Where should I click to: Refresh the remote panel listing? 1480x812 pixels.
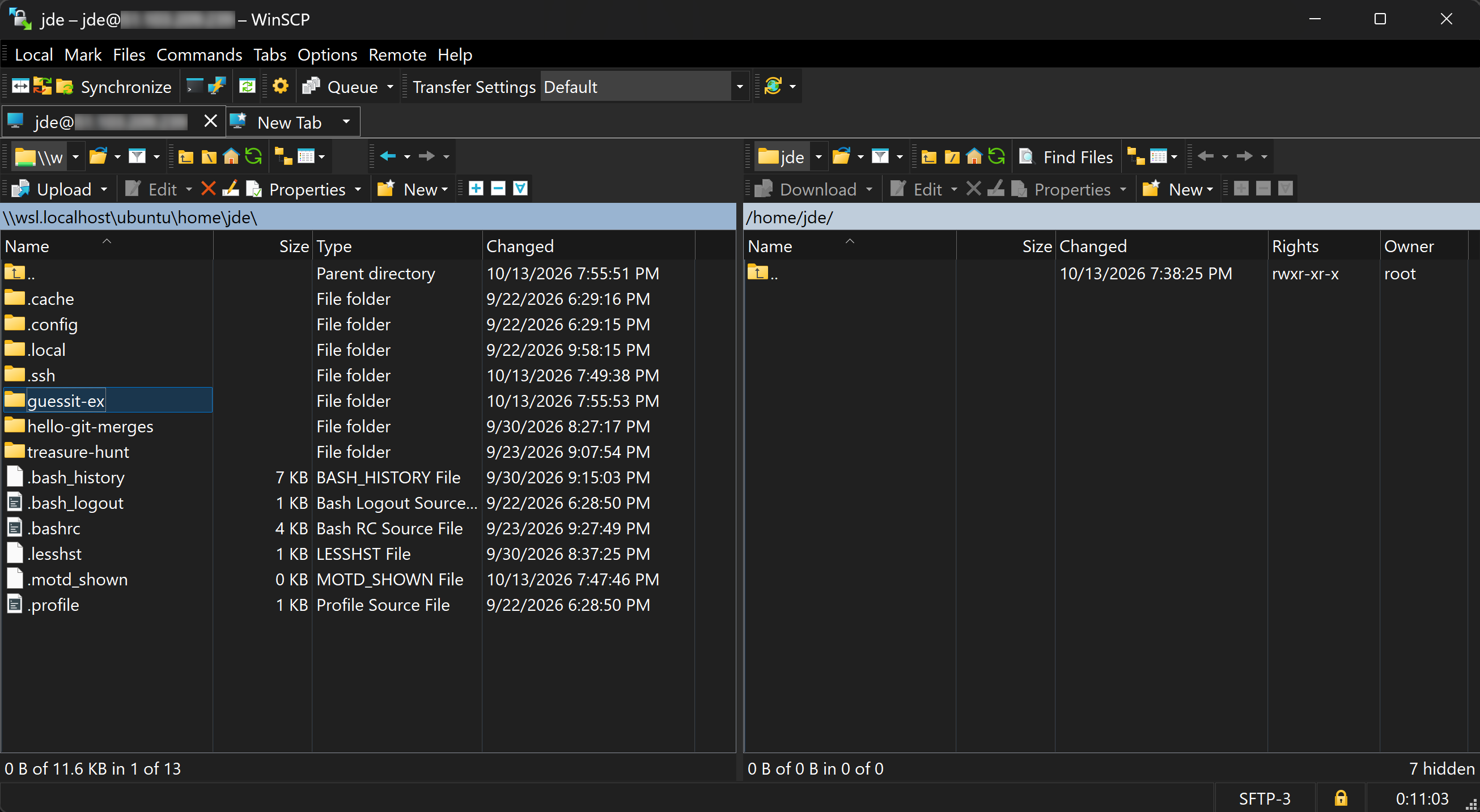pyautogui.click(x=997, y=156)
